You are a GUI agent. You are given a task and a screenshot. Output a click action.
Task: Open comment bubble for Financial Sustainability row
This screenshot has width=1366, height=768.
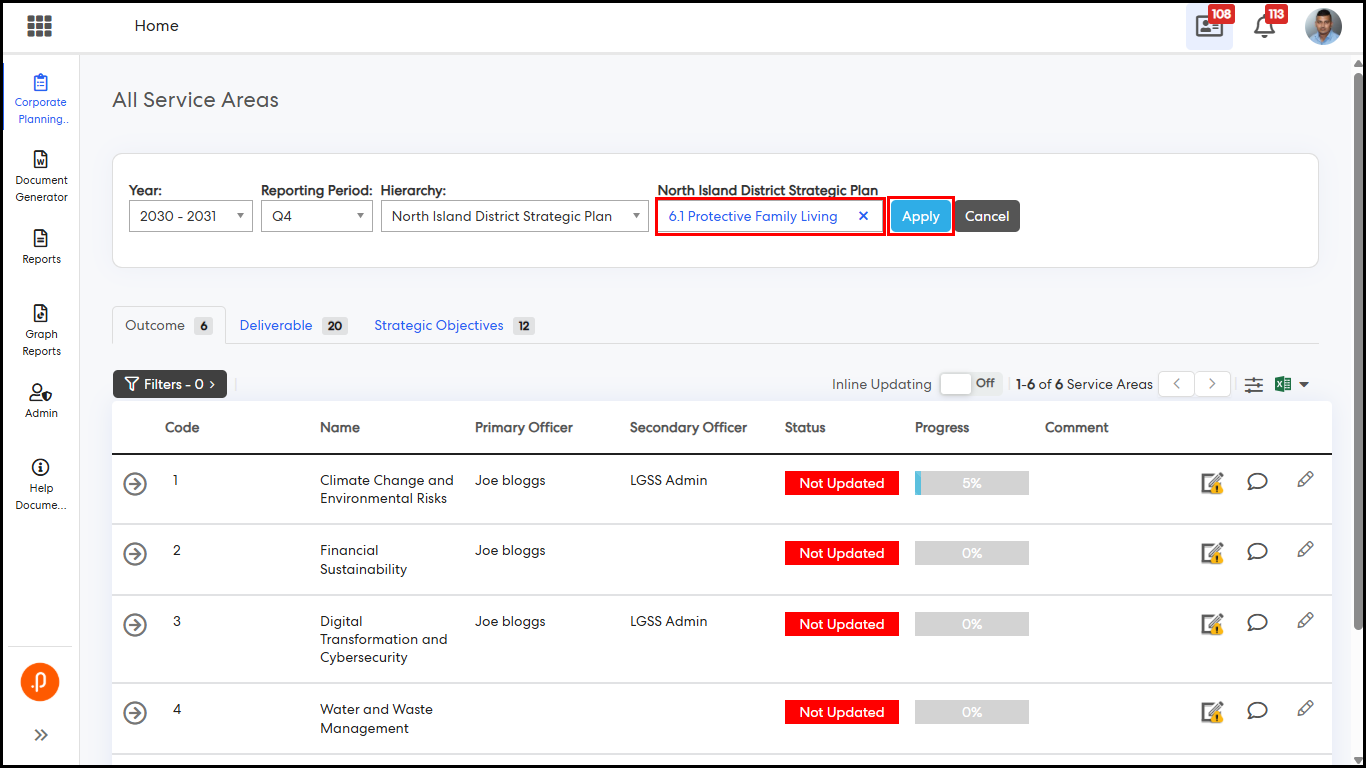pyautogui.click(x=1257, y=551)
